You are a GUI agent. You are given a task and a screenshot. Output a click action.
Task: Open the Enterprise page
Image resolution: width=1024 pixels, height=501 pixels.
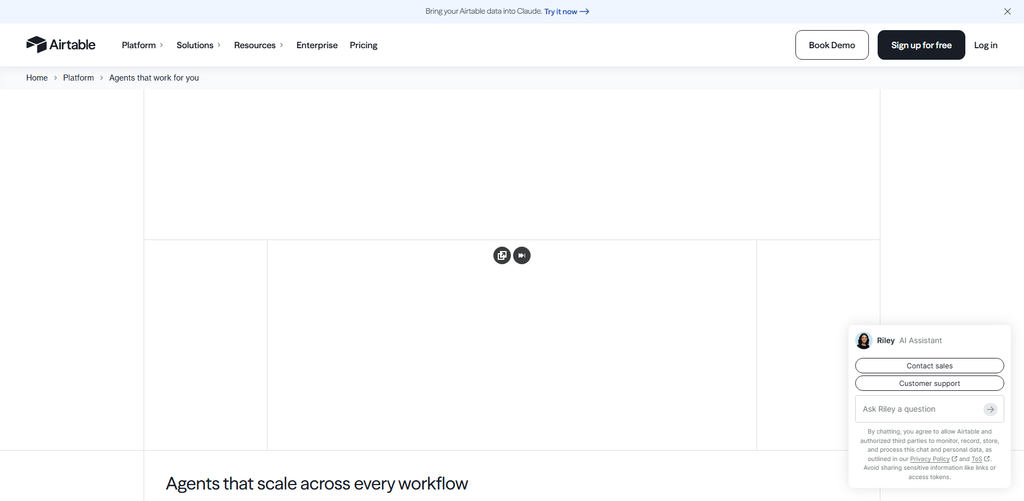coord(317,45)
